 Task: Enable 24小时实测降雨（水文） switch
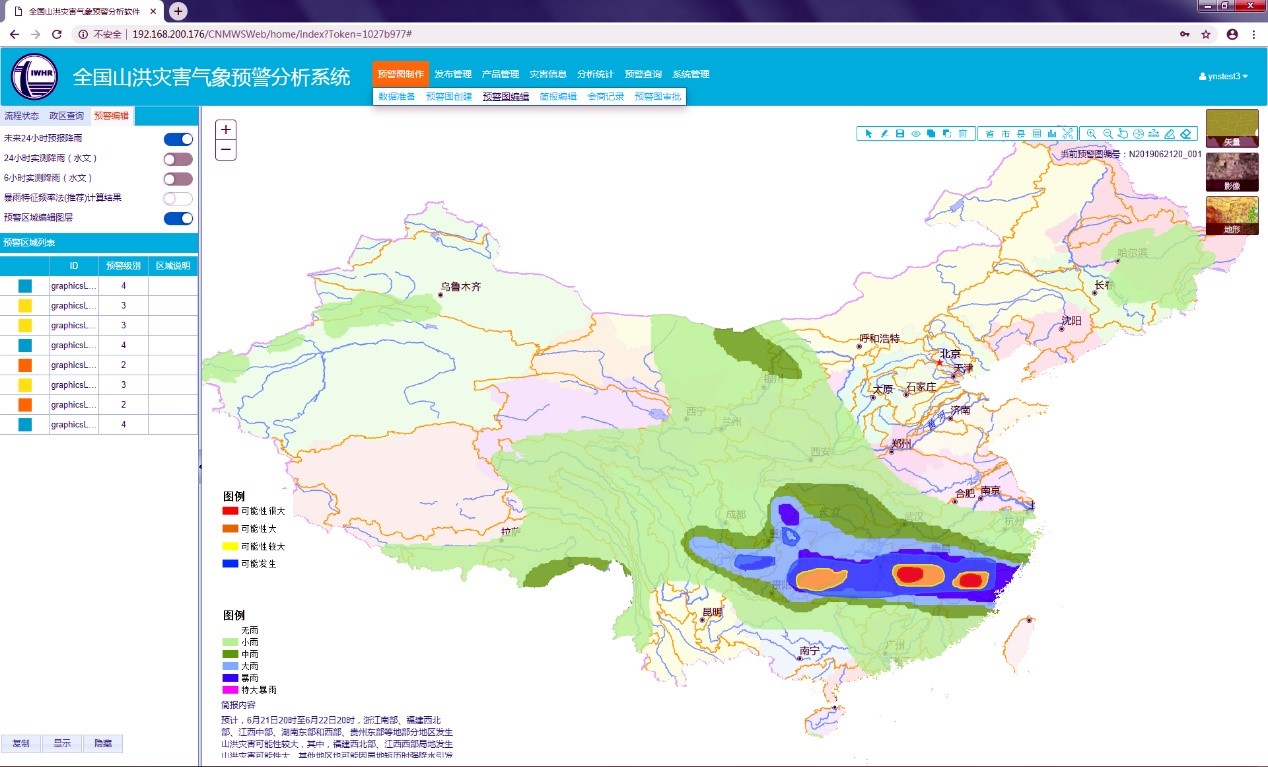(178, 159)
